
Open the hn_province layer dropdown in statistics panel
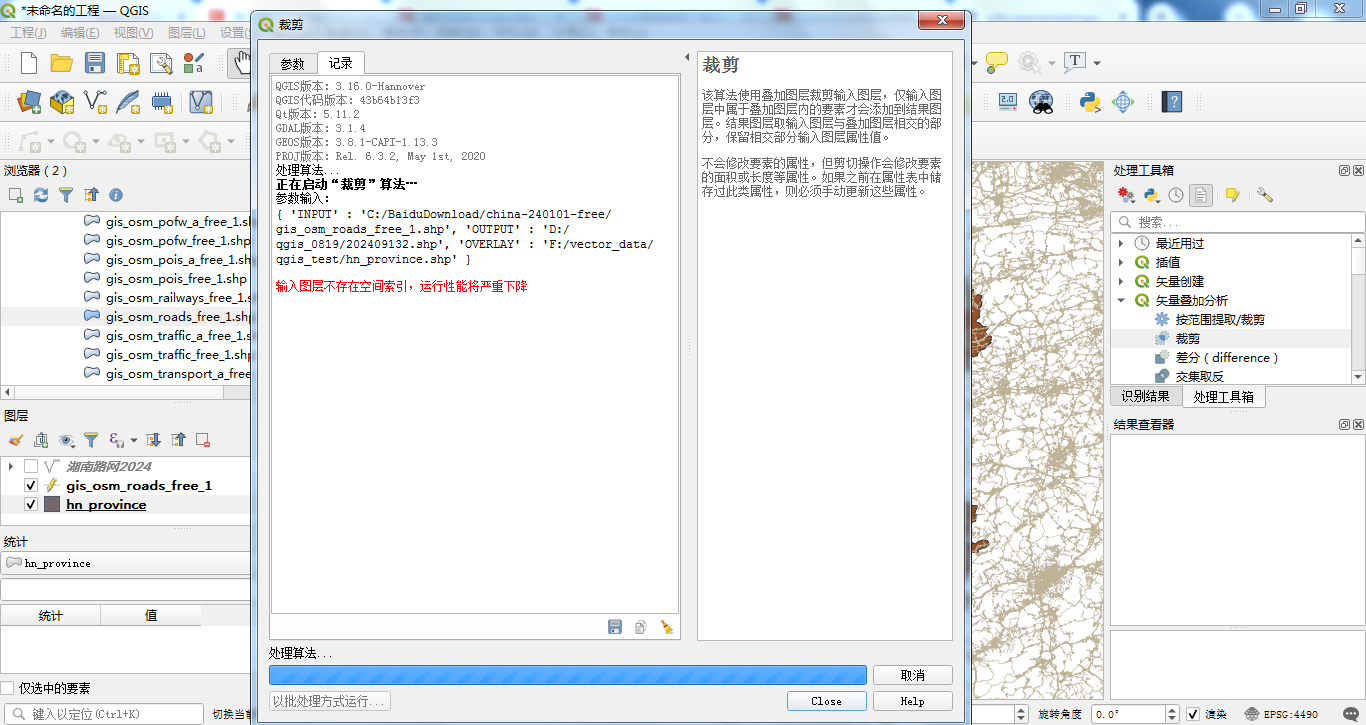click(x=125, y=563)
